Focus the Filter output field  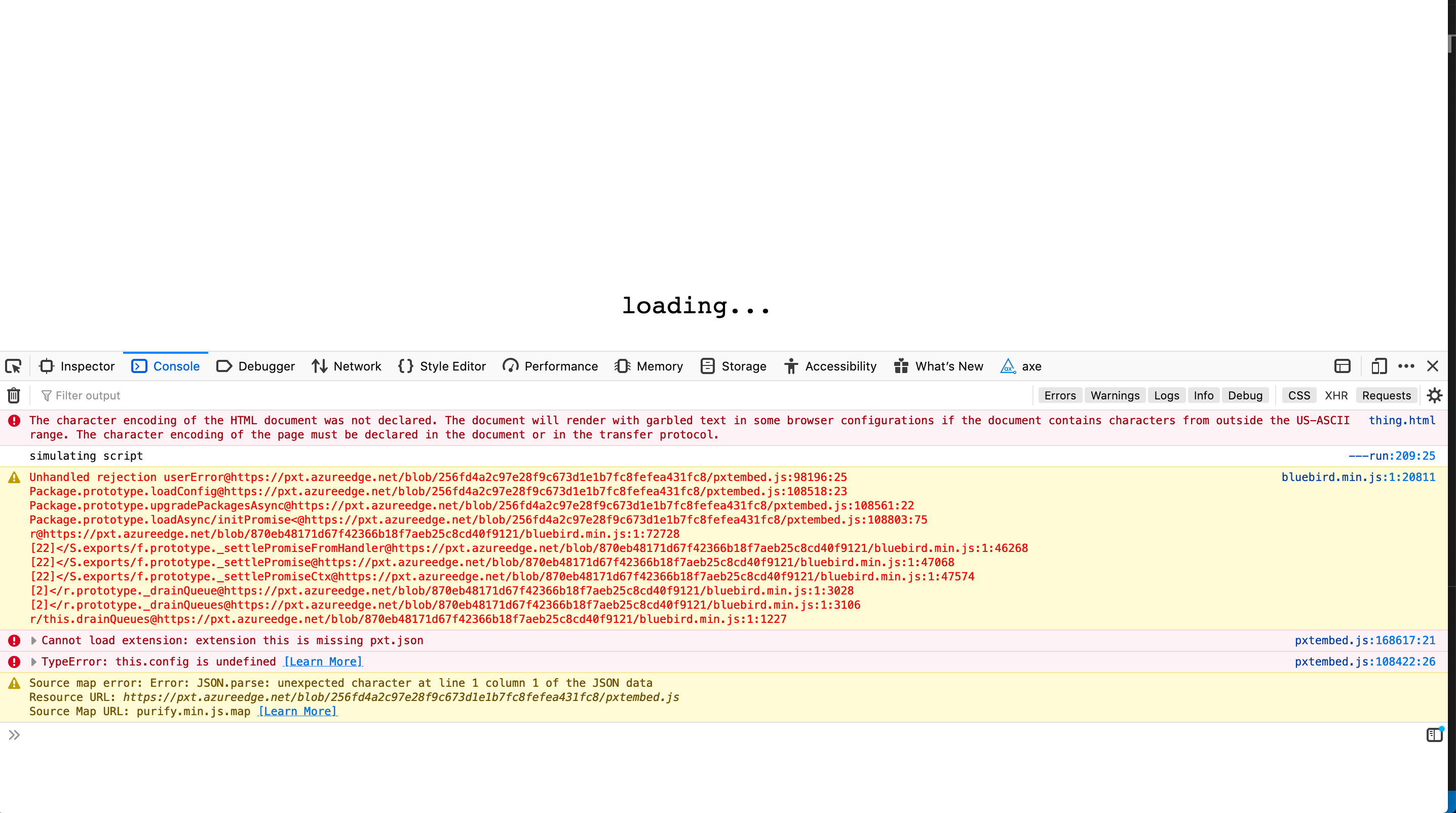click(x=531, y=395)
